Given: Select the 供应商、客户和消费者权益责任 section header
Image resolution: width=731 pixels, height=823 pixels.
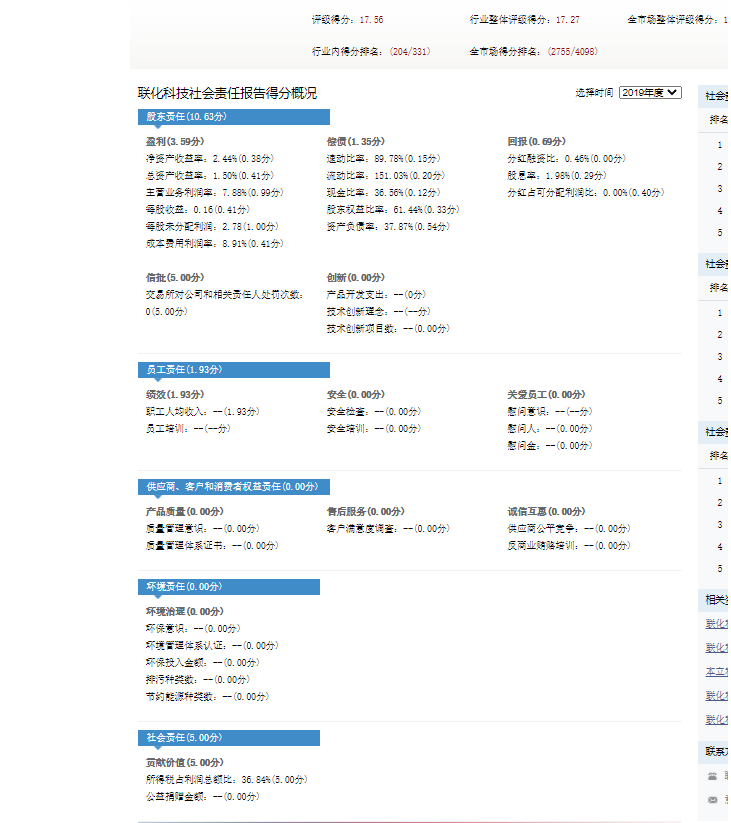Looking at the screenshot, I should click(x=234, y=487).
